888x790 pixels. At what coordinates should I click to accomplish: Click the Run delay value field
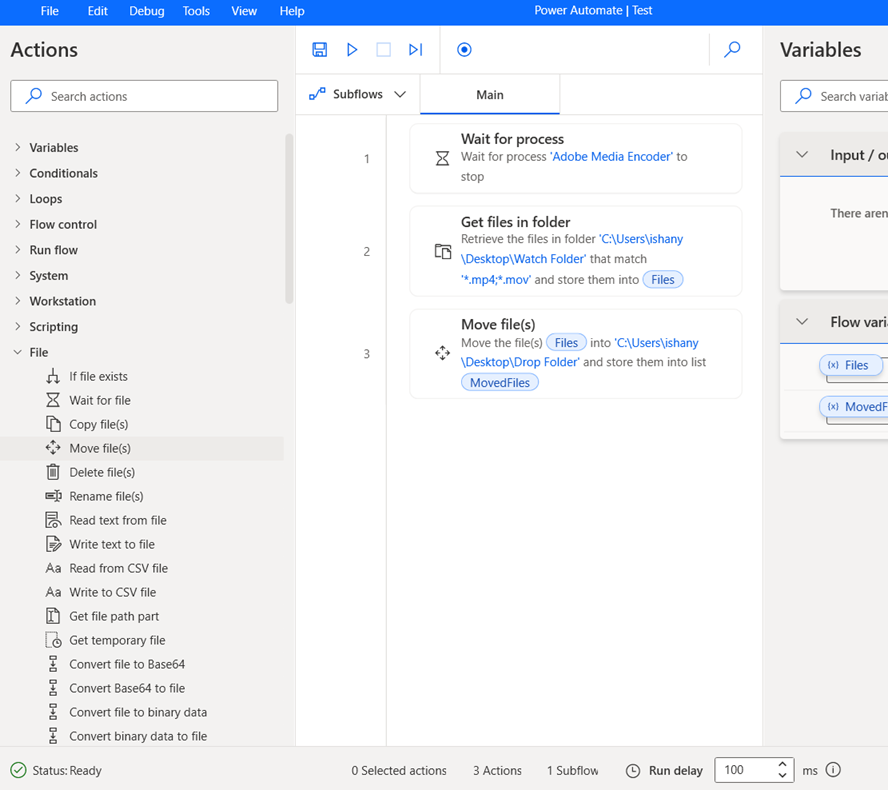tap(744, 770)
